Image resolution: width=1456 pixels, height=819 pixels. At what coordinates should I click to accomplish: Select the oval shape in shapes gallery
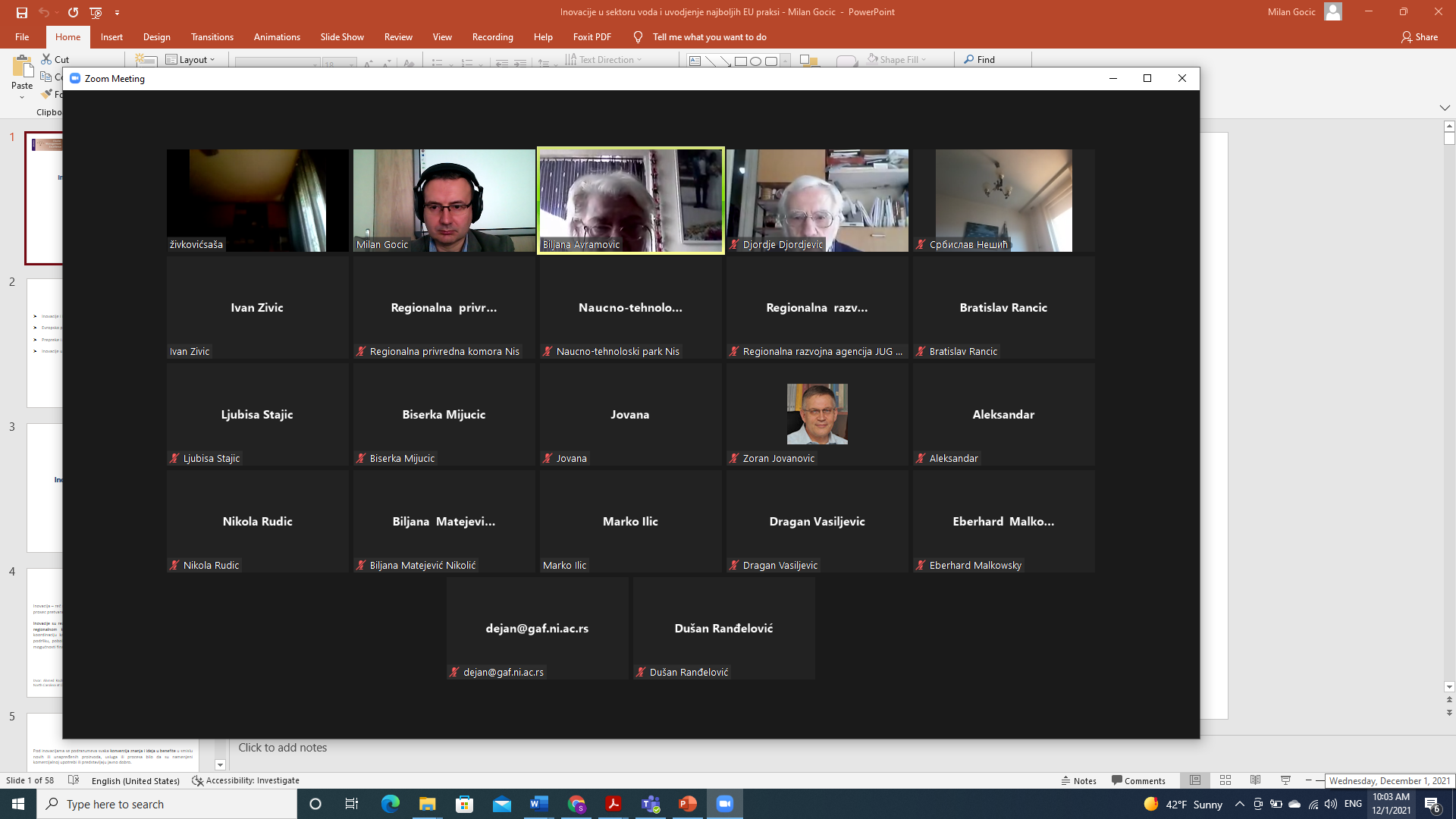pyautogui.click(x=755, y=61)
